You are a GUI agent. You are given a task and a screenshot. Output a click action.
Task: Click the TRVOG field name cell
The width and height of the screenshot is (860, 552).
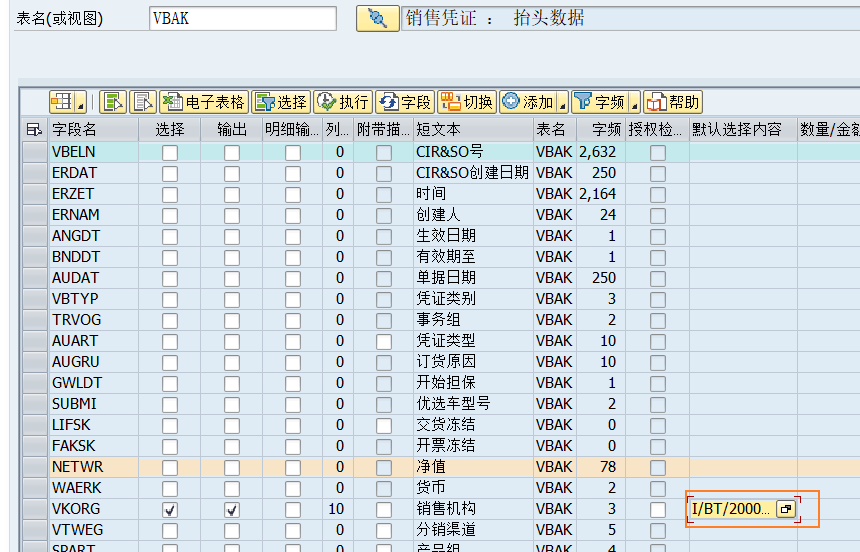pos(93,320)
